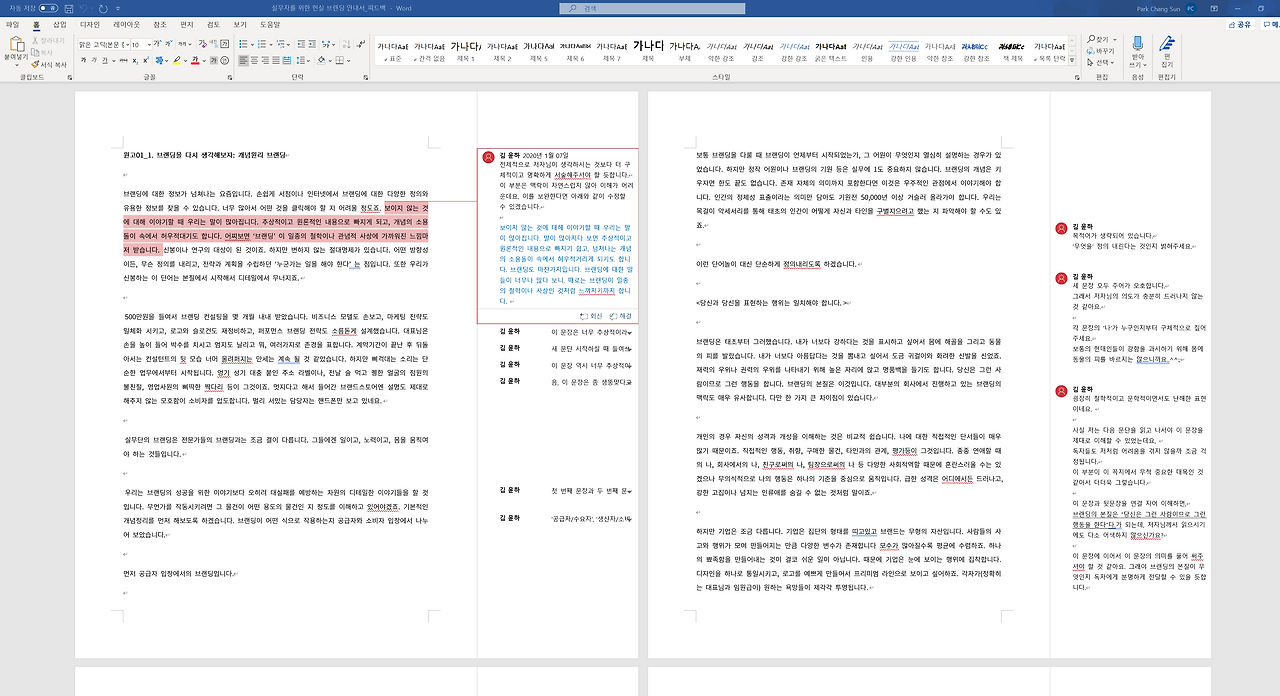Viewport: 1280px width, 696px height.
Task: Click the Undo arrow in title bar
Action: click(x=85, y=8)
